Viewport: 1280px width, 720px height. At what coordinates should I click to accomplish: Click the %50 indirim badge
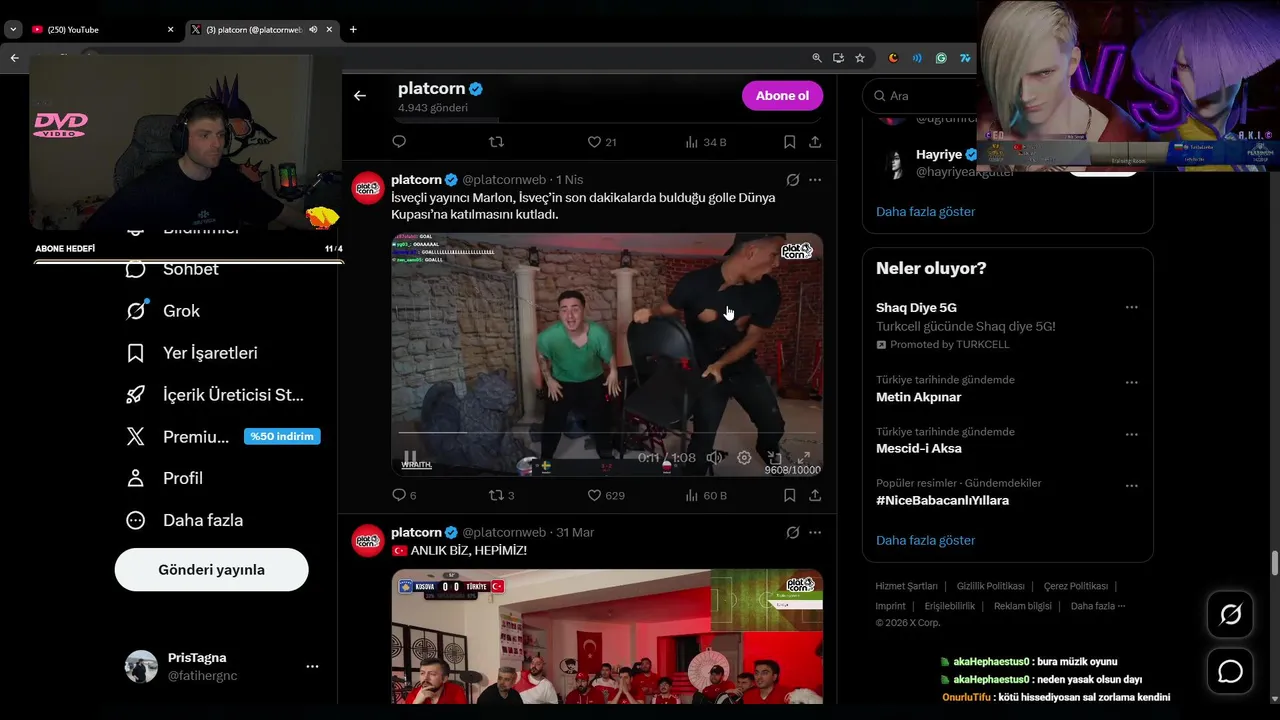[282, 436]
